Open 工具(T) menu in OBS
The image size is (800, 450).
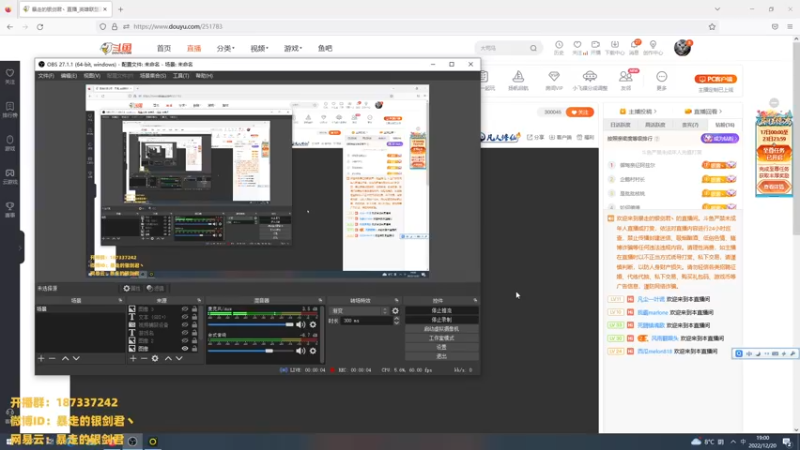181,76
